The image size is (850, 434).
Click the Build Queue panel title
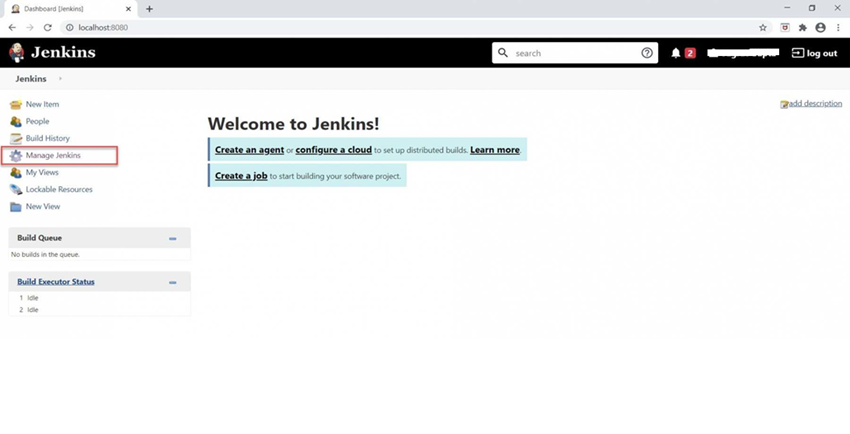point(40,238)
